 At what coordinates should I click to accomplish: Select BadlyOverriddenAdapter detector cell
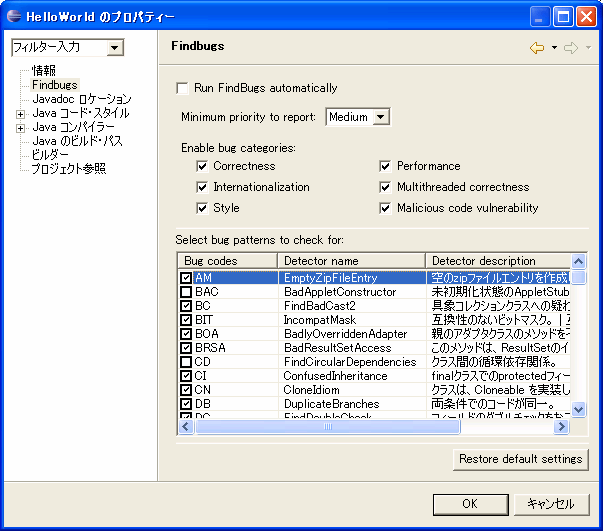(351, 334)
